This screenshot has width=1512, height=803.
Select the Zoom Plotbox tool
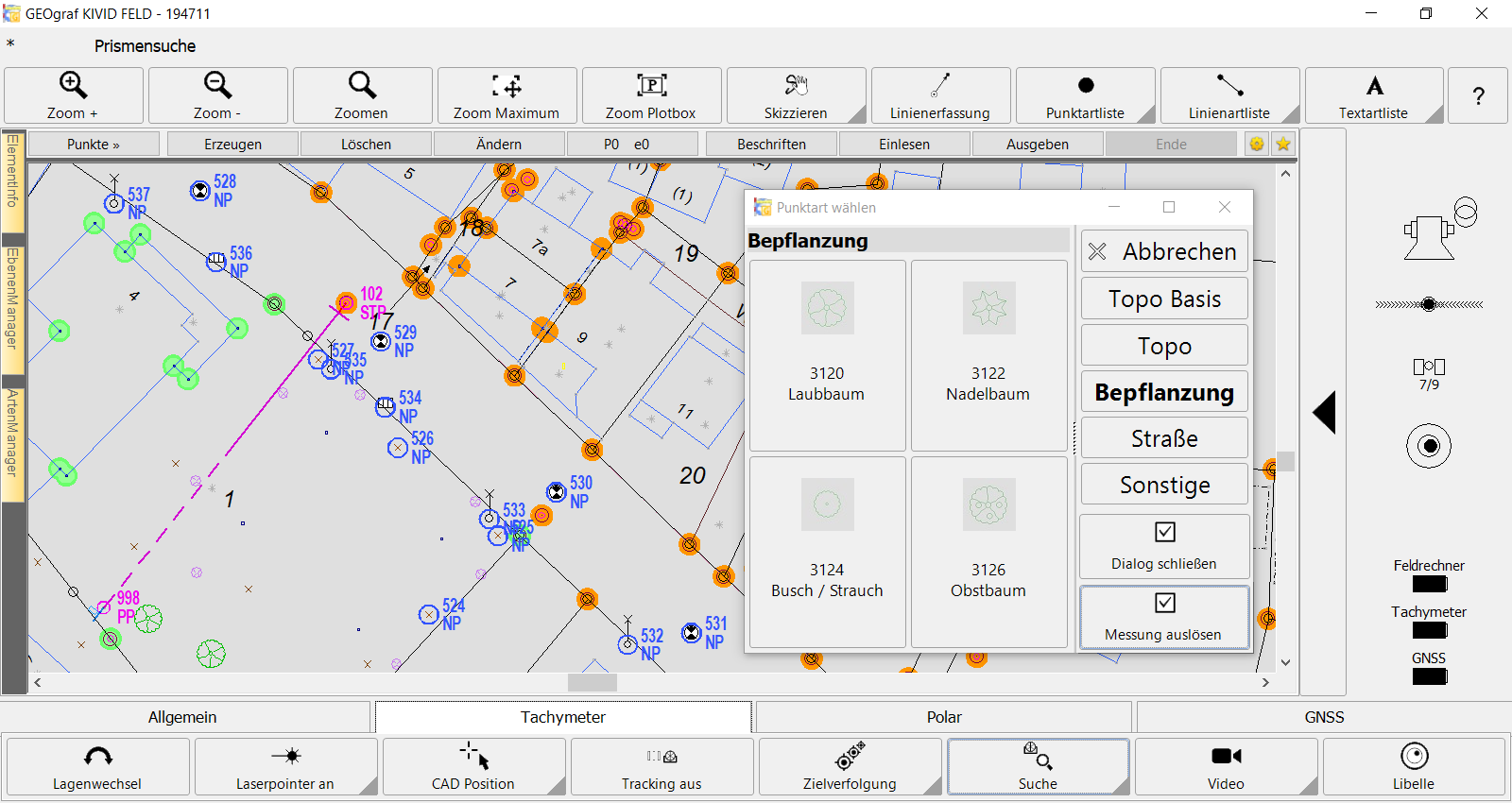[x=651, y=95]
